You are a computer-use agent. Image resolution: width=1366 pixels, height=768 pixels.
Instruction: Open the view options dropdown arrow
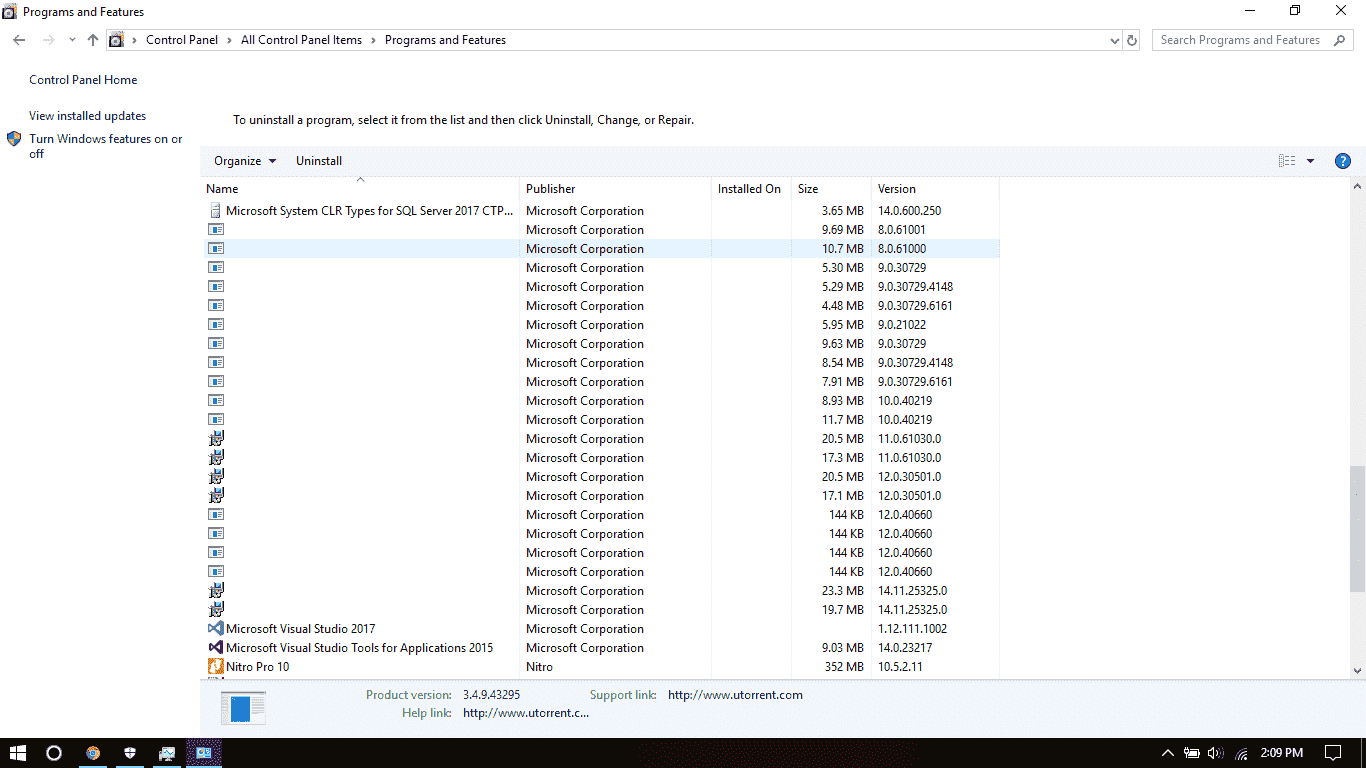point(1310,161)
